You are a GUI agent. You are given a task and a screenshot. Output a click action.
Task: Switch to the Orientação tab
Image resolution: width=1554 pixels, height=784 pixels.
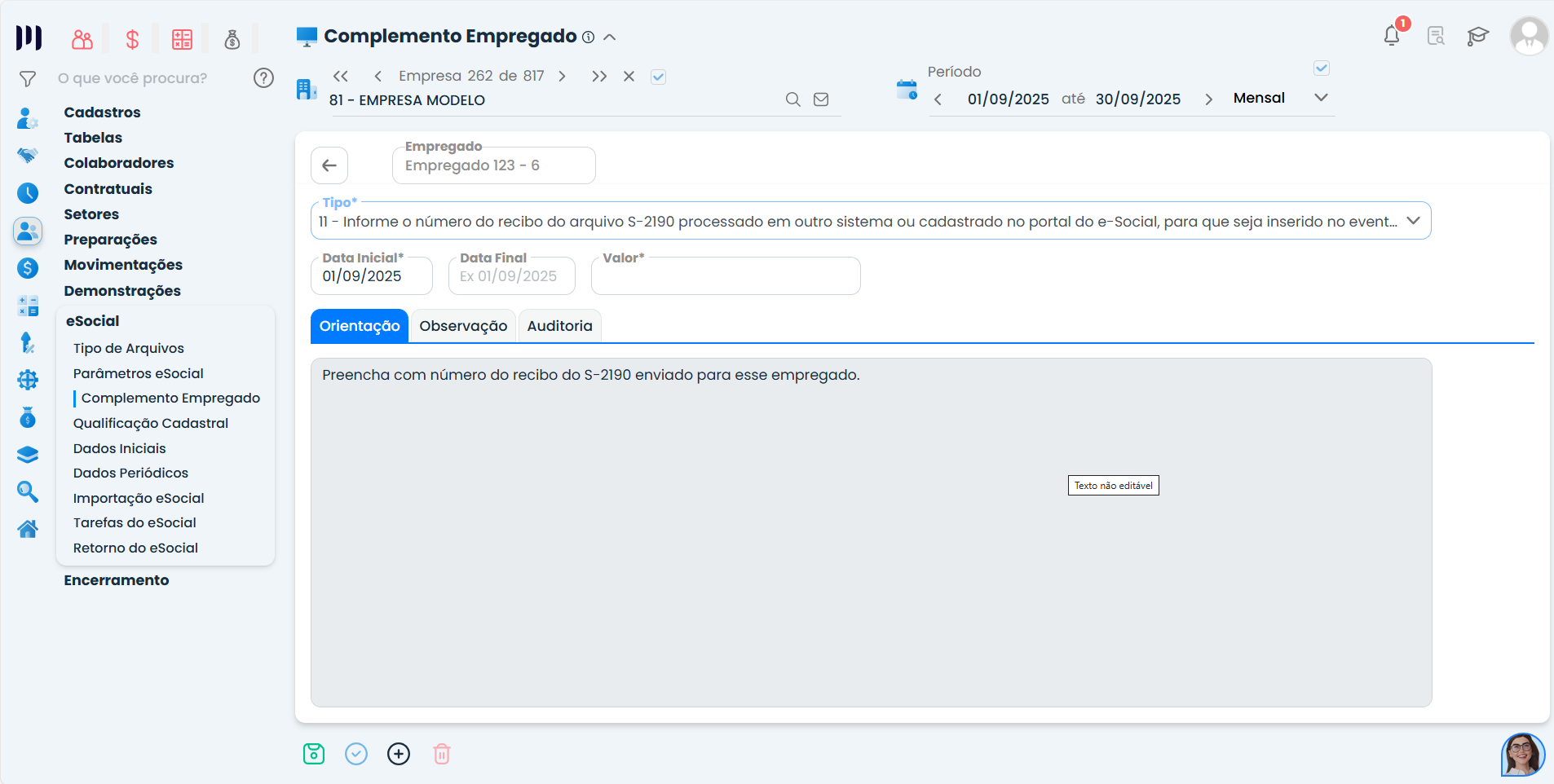360,326
